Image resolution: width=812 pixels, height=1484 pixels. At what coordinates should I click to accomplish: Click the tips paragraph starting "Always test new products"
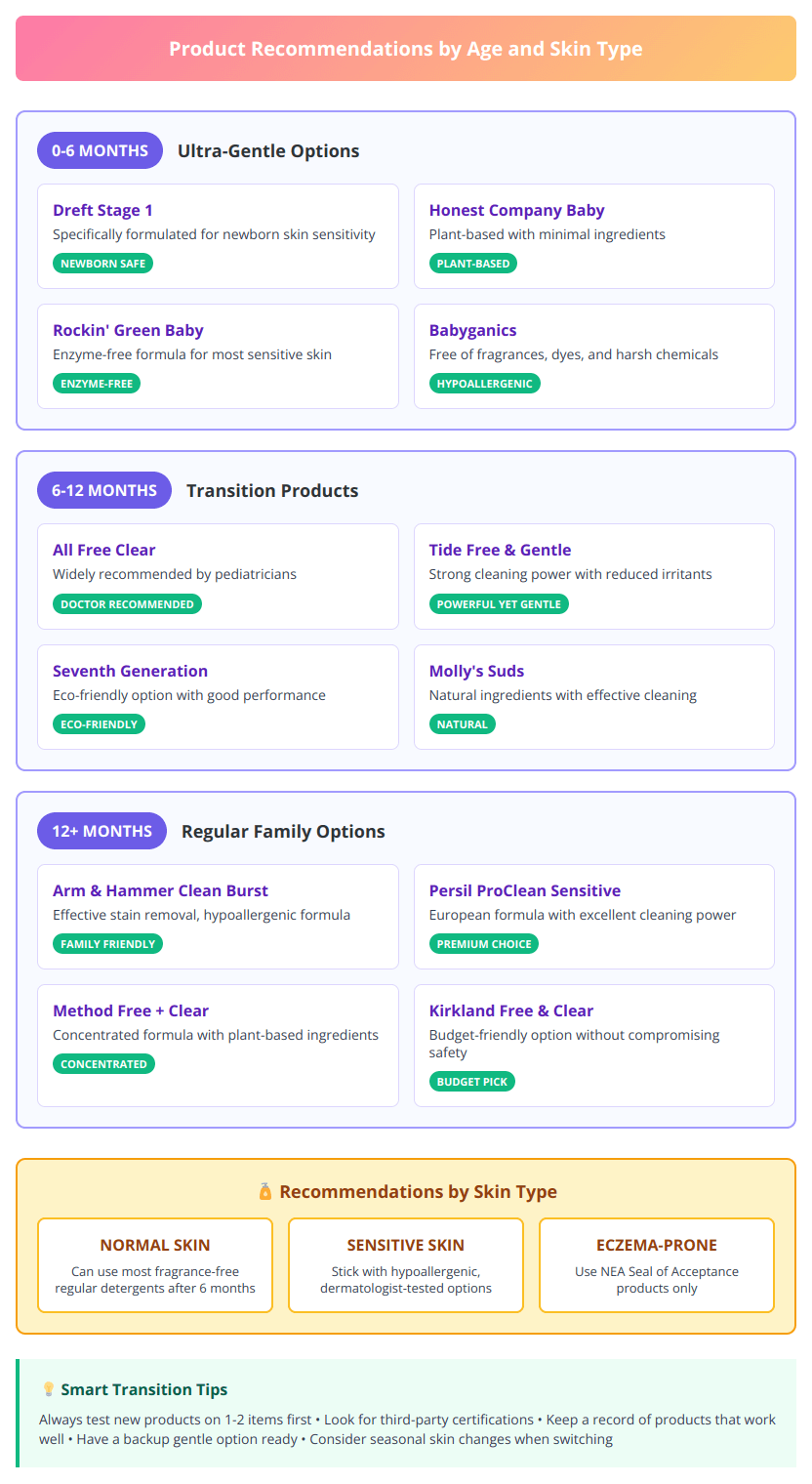pyautogui.click(x=407, y=1429)
